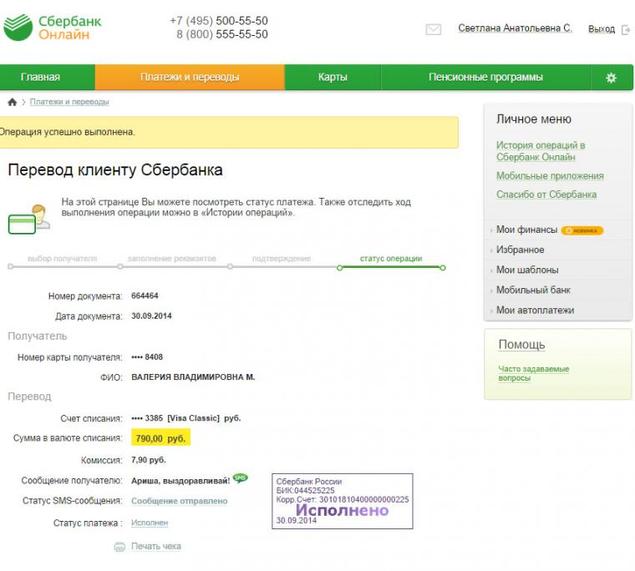Open the Спасибо от Сбербанка link
Viewport: 635px width, 571px height.
click(x=546, y=195)
